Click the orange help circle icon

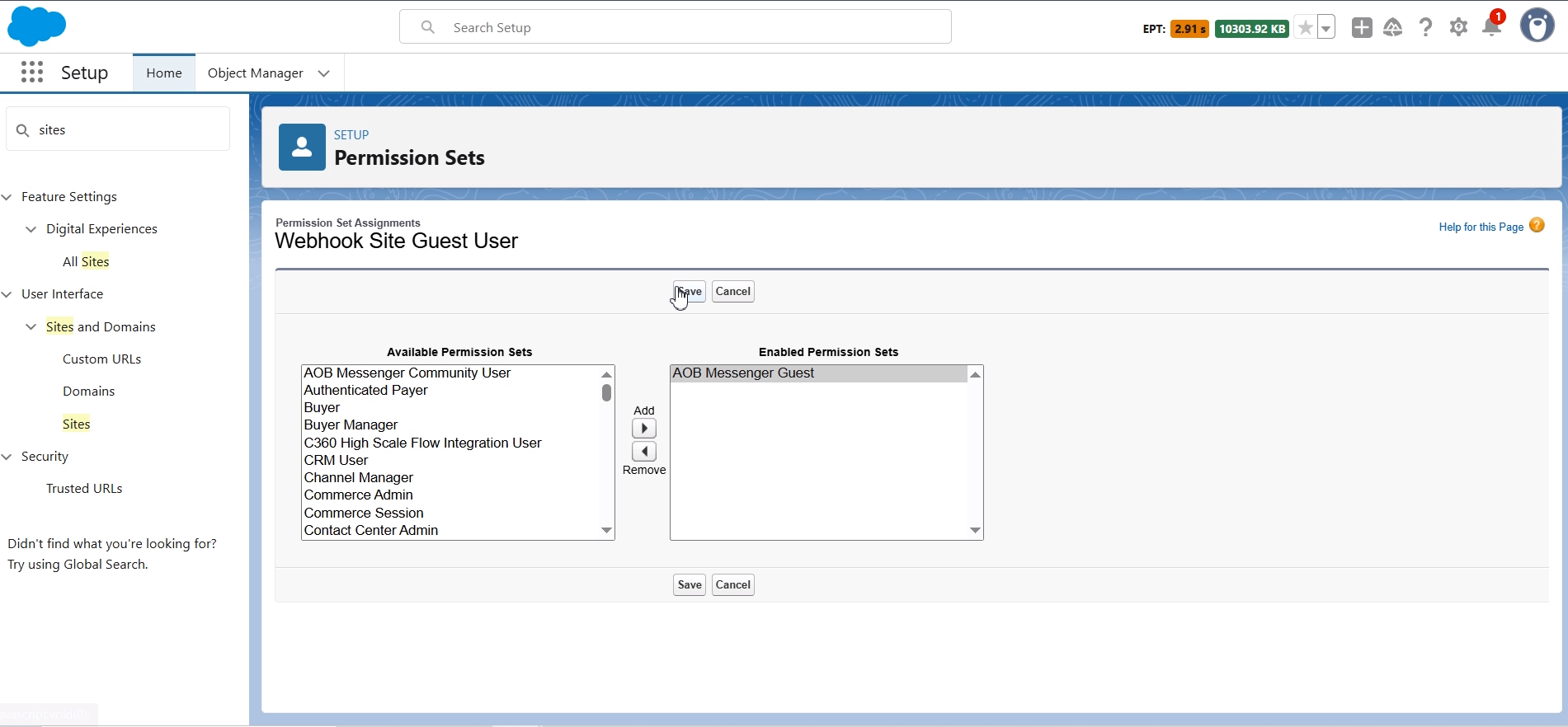(x=1537, y=225)
